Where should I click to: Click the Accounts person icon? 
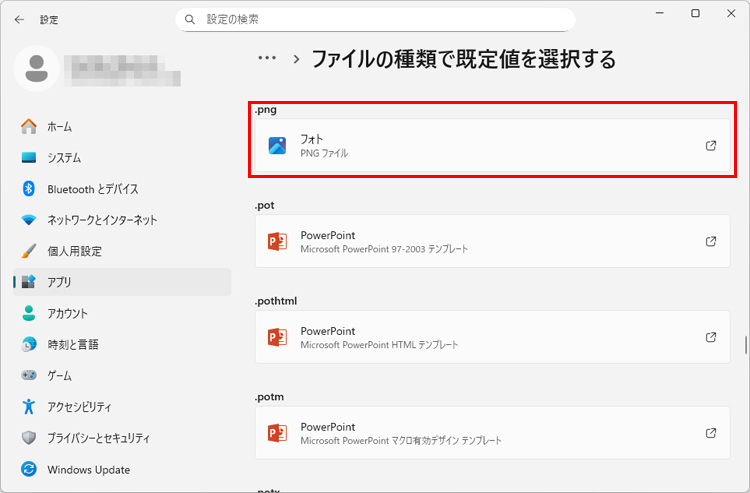pos(29,313)
